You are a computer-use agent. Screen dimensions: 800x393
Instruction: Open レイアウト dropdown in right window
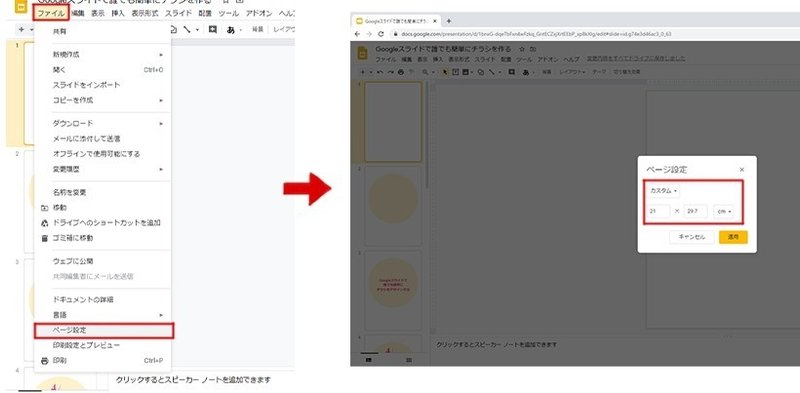(573, 72)
